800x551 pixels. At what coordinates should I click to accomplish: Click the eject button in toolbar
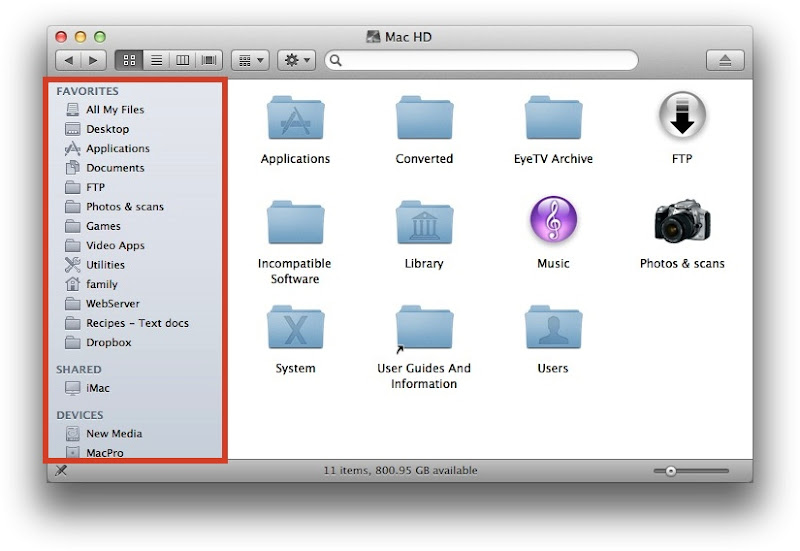click(725, 60)
